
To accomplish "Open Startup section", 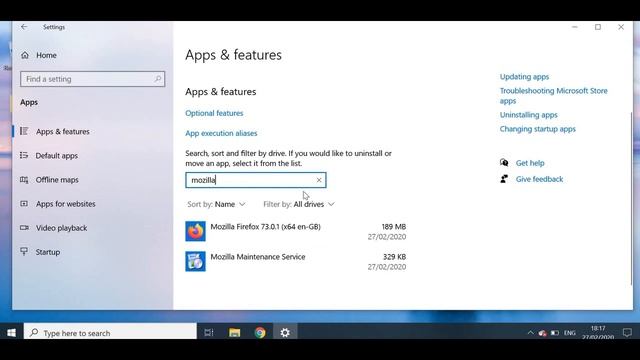I will point(48,252).
